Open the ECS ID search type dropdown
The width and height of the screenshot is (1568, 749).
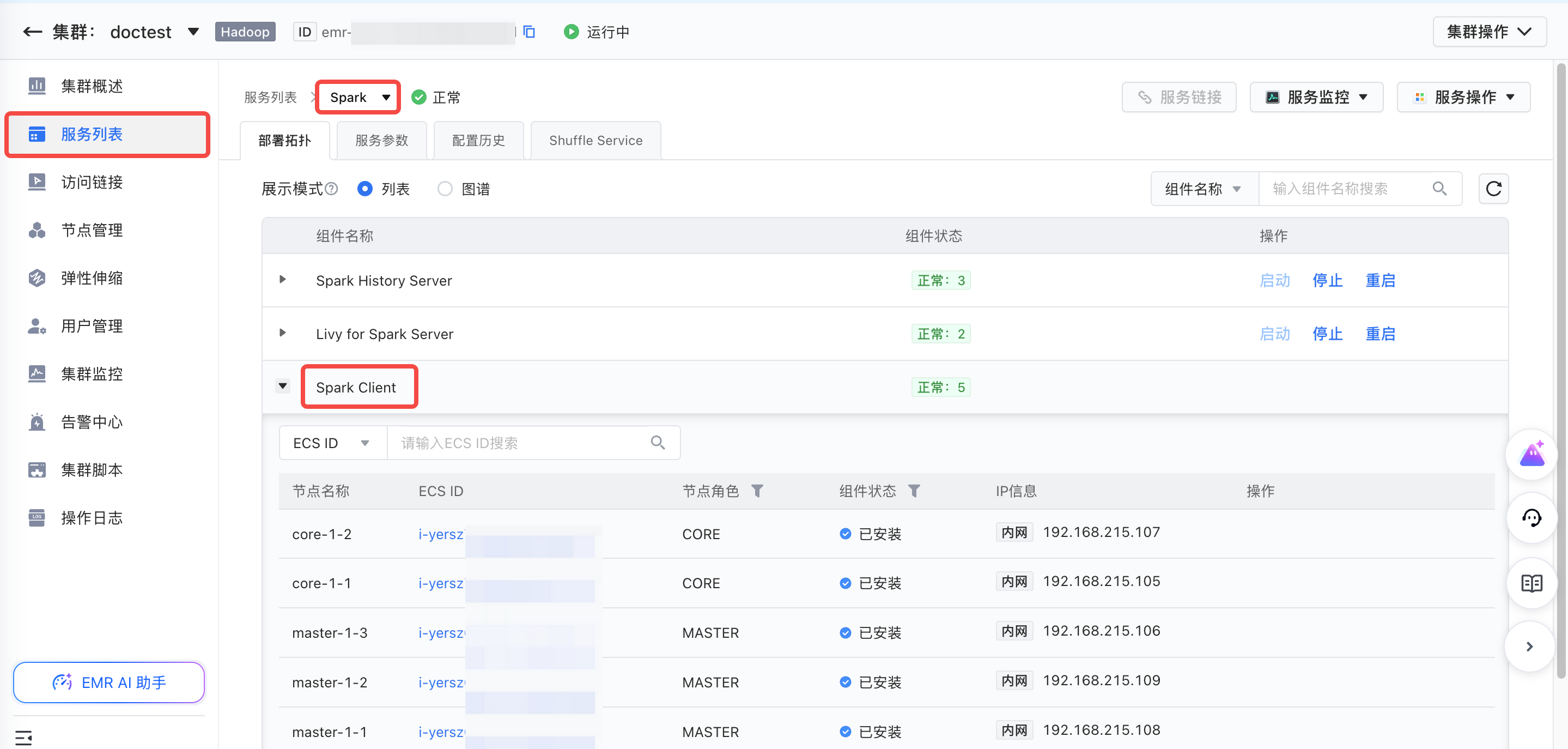coord(332,443)
